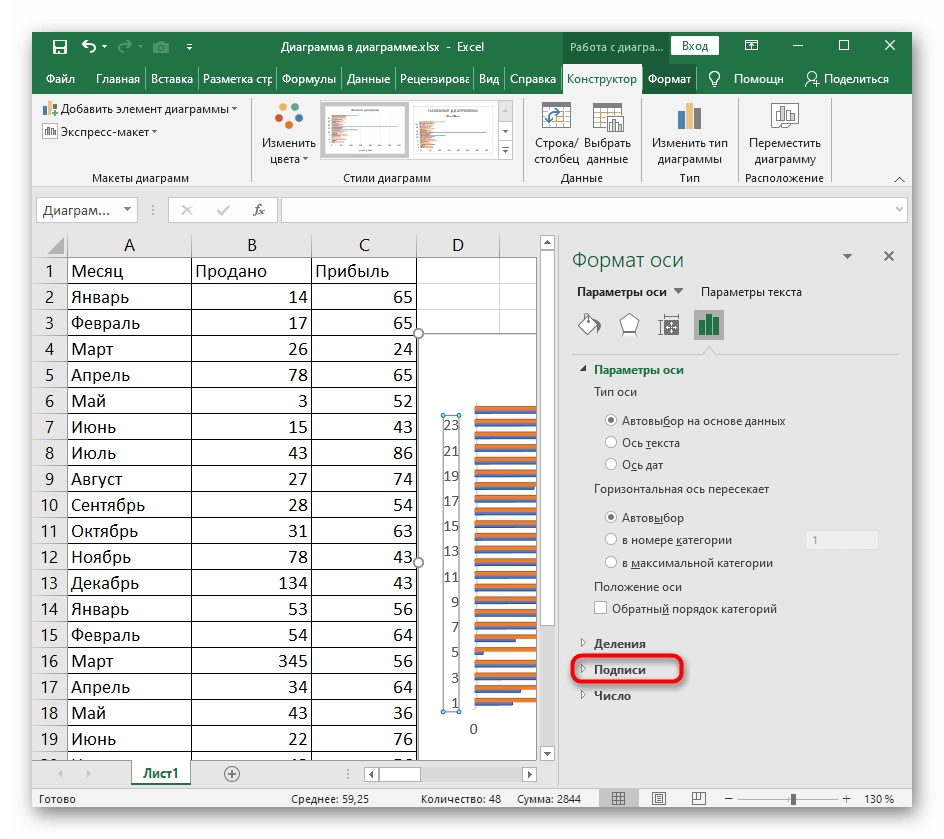Screen dimensions: 944x839
Task: Open the Данные ribbon tab
Action: [x=368, y=79]
